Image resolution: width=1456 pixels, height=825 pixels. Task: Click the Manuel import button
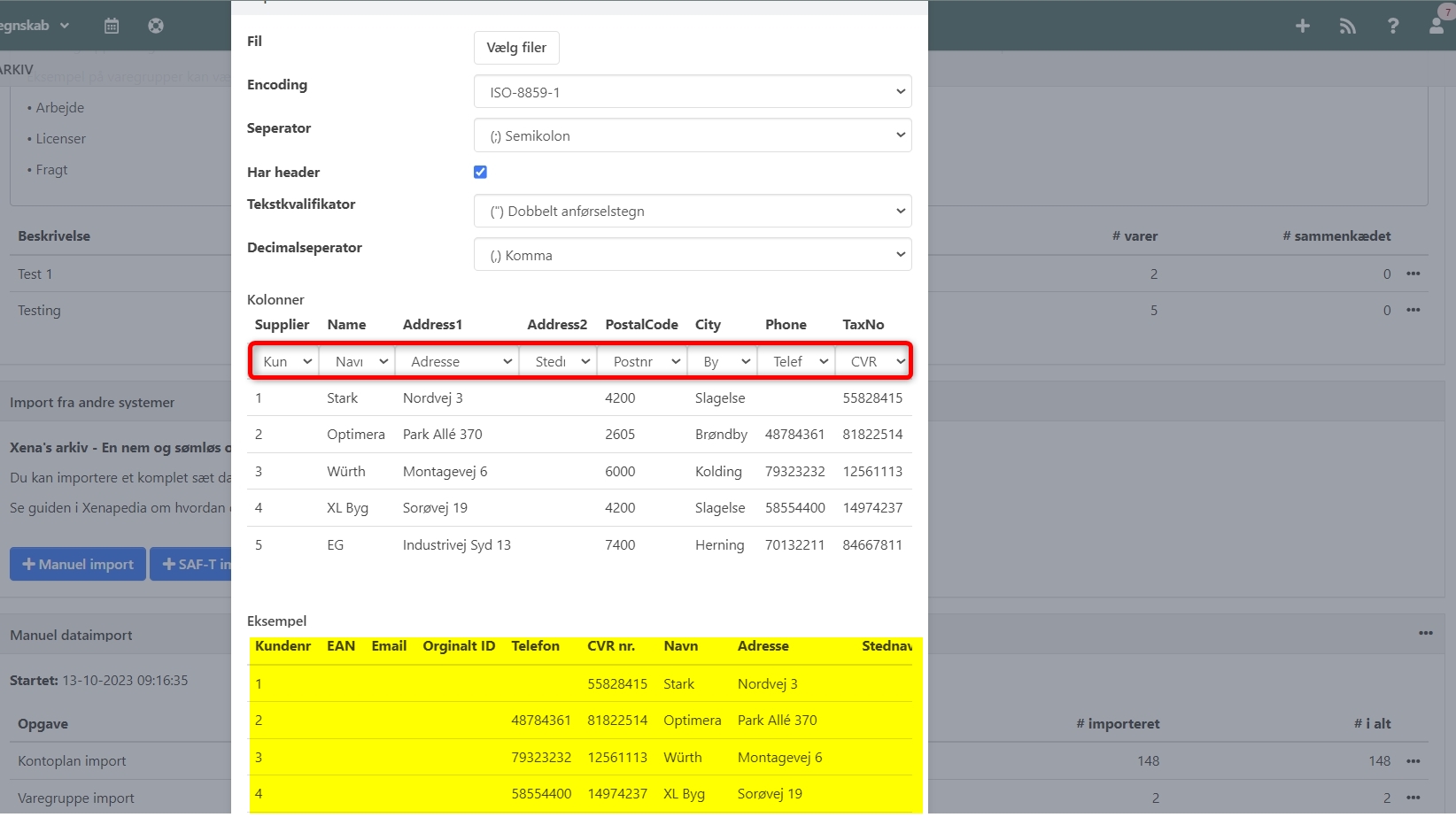pos(78,564)
